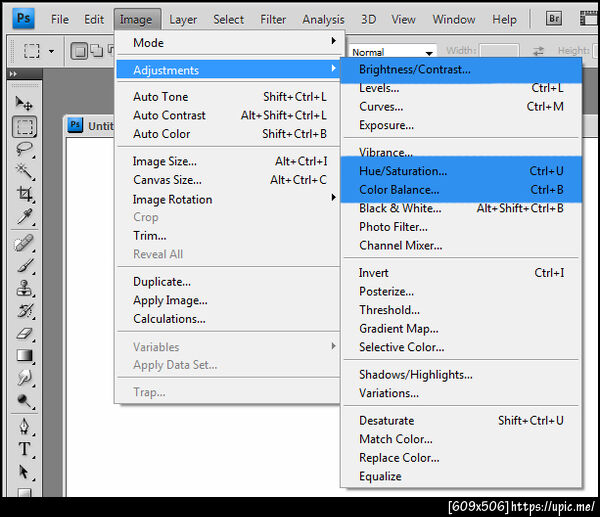Click the Photoshop Ps logo icon

(23, 18)
